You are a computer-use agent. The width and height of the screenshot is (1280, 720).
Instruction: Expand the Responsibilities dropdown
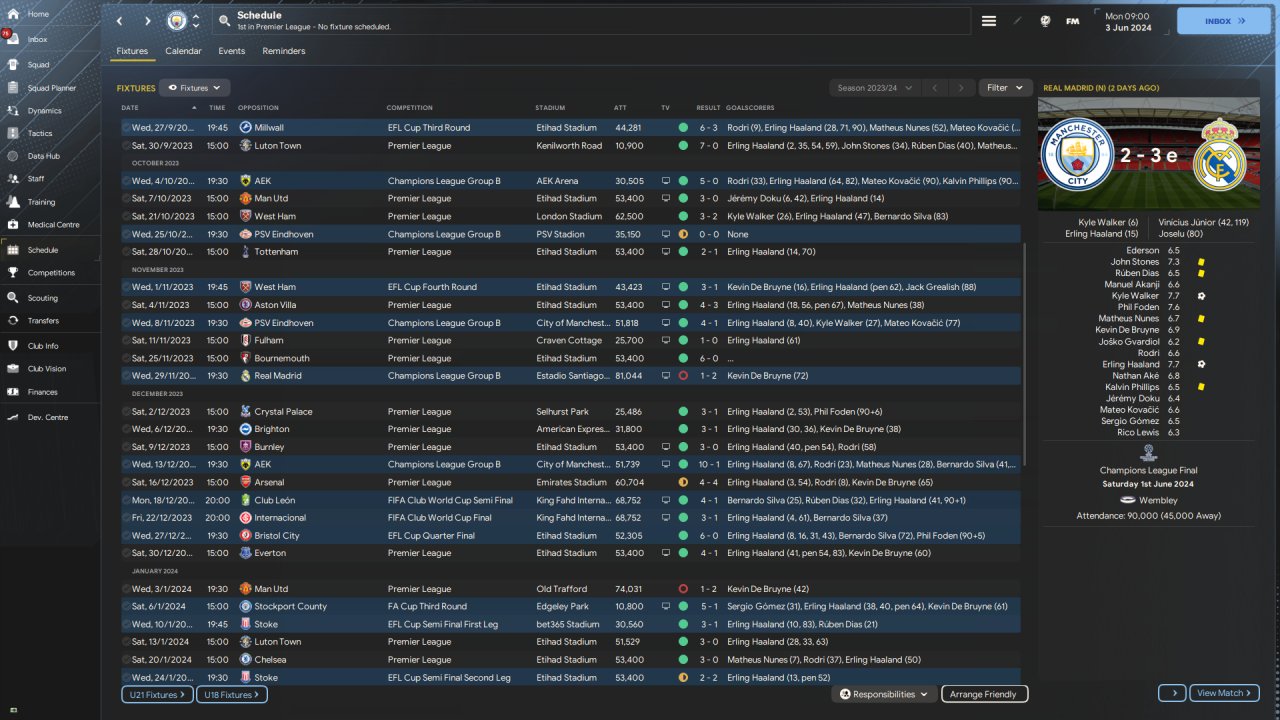click(x=884, y=694)
